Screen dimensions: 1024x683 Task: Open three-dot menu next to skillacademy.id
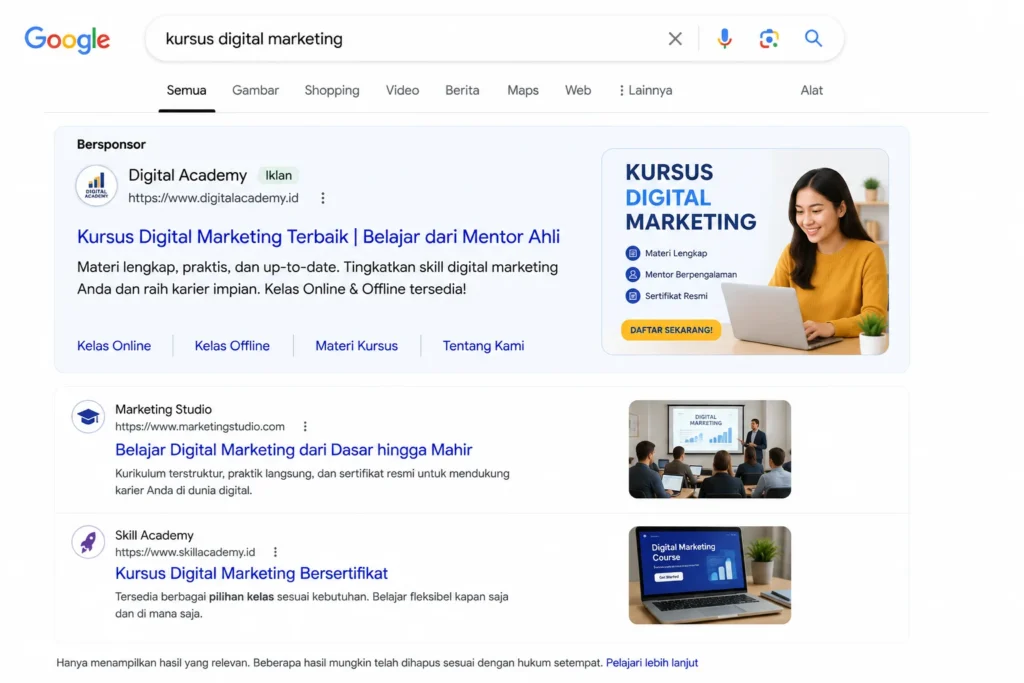276,552
